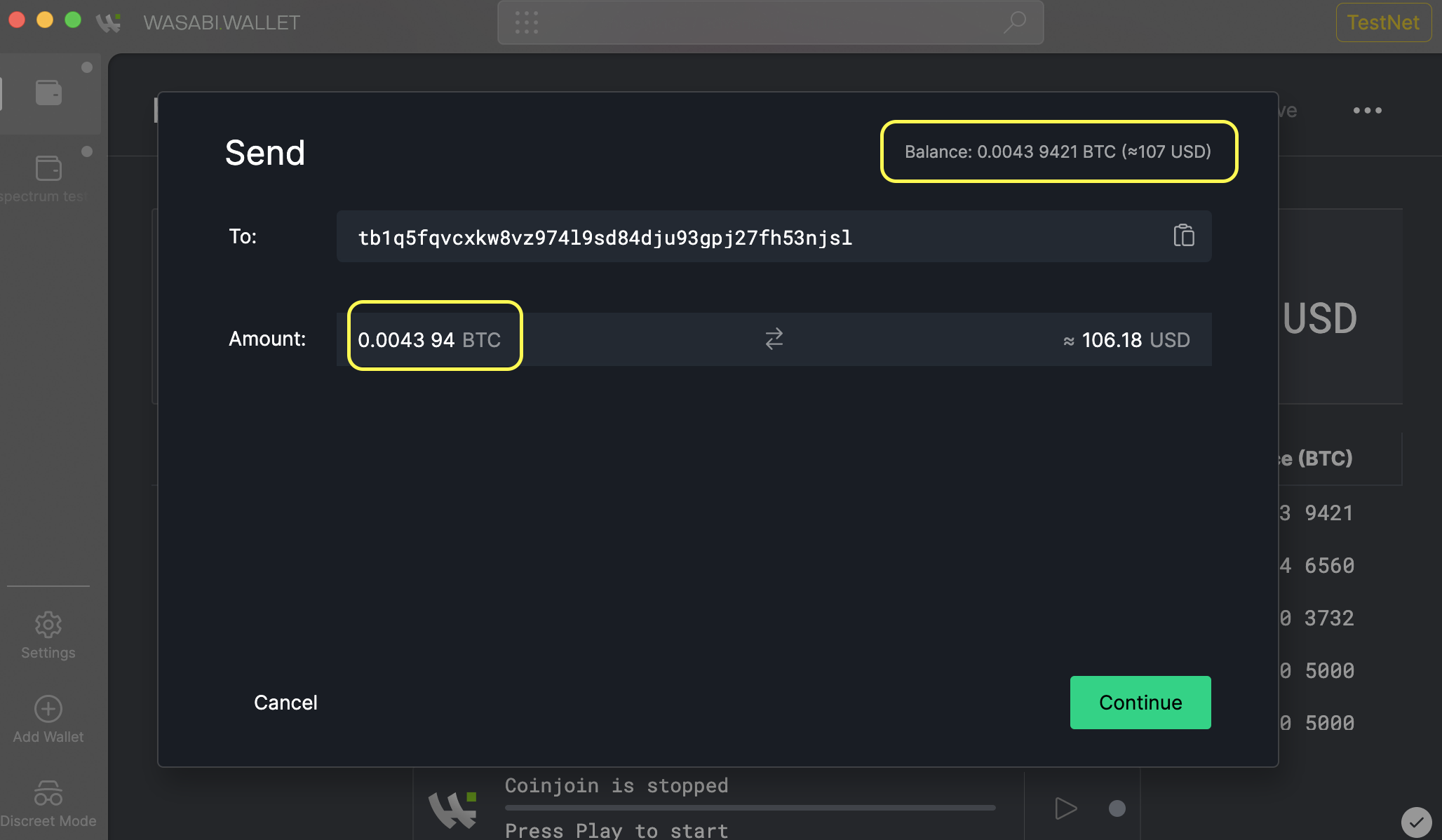This screenshot has height=840, width=1442.
Task: Click the status checkmark icon
Action: [1416, 822]
